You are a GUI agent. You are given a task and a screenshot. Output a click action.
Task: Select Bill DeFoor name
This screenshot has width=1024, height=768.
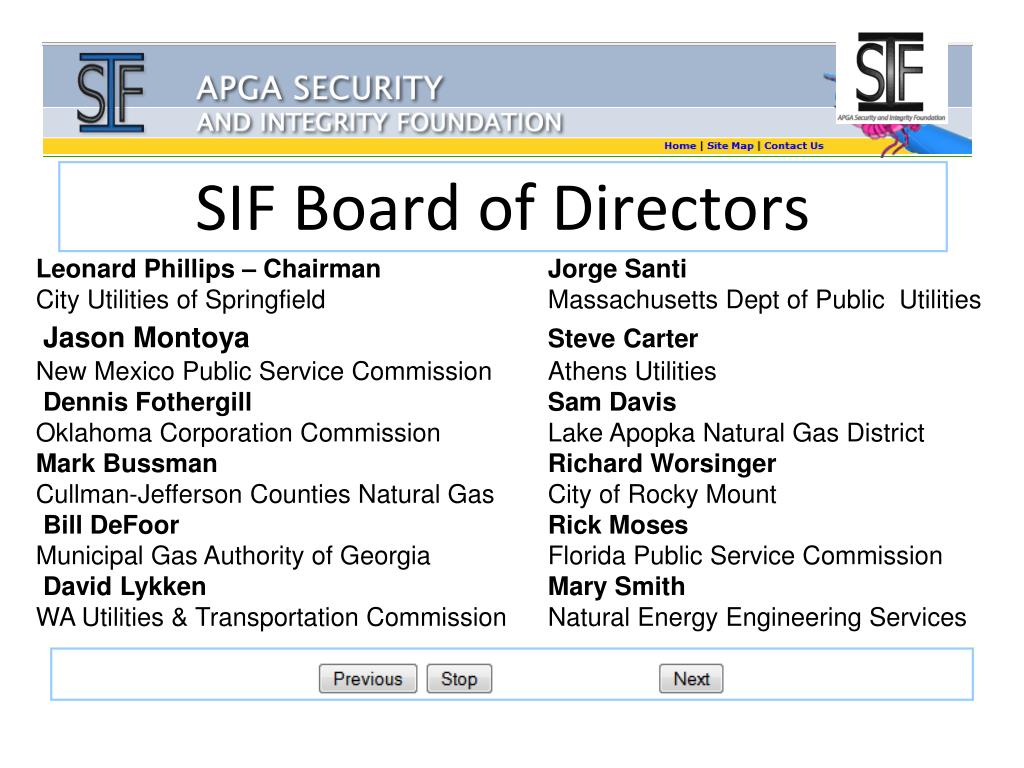pyautogui.click(x=111, y=525)
